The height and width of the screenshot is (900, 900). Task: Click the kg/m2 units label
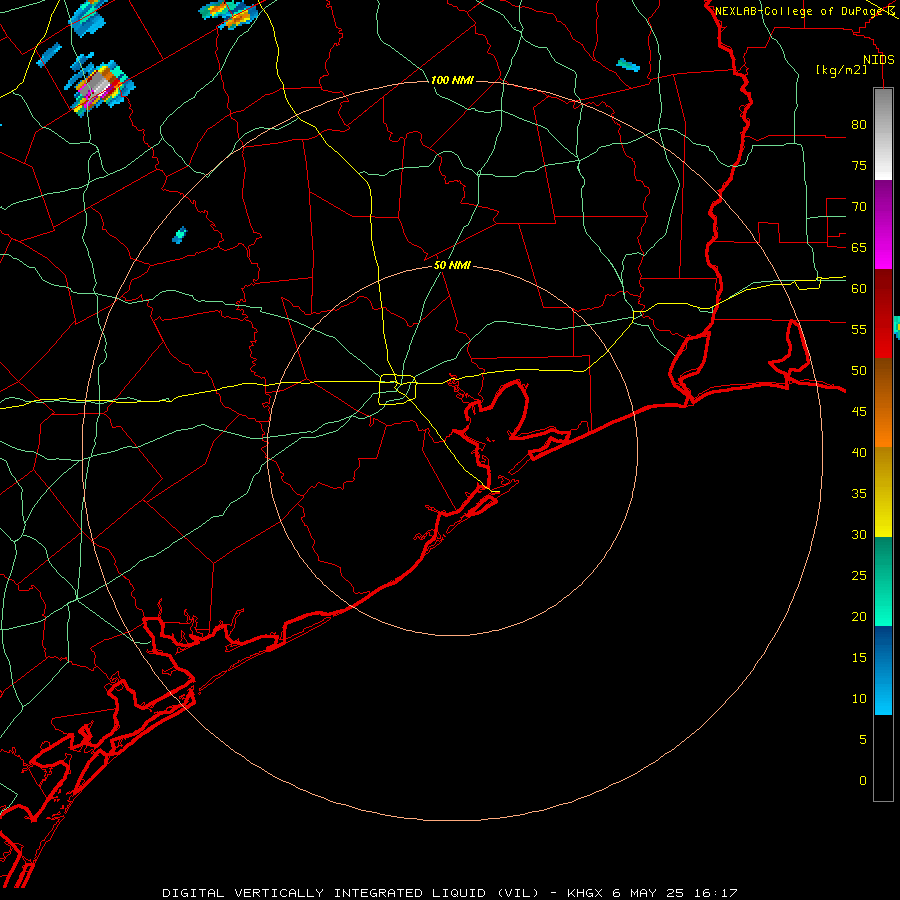(841, 70)
